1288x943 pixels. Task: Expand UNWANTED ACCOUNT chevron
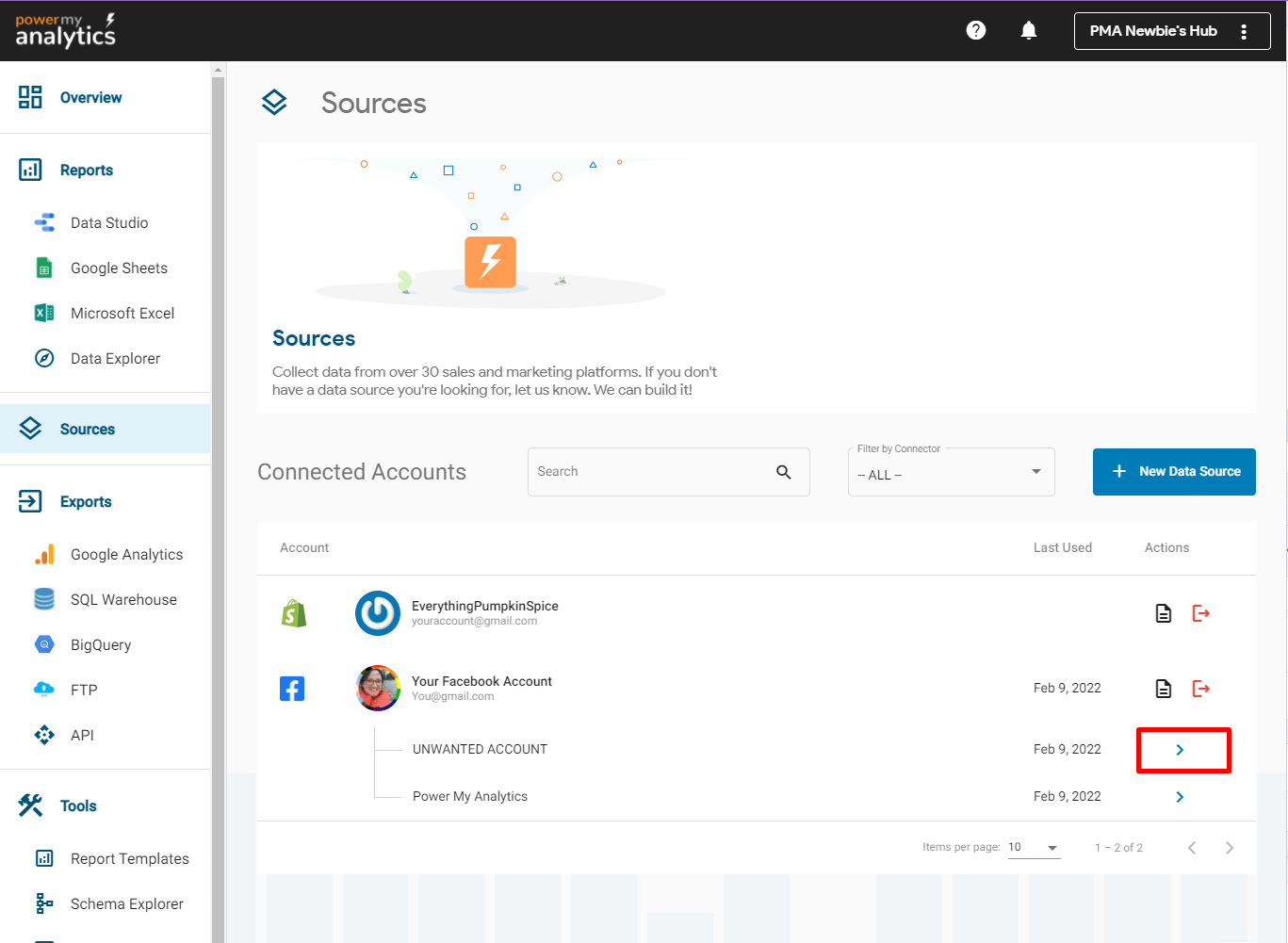coord(1180,750)
